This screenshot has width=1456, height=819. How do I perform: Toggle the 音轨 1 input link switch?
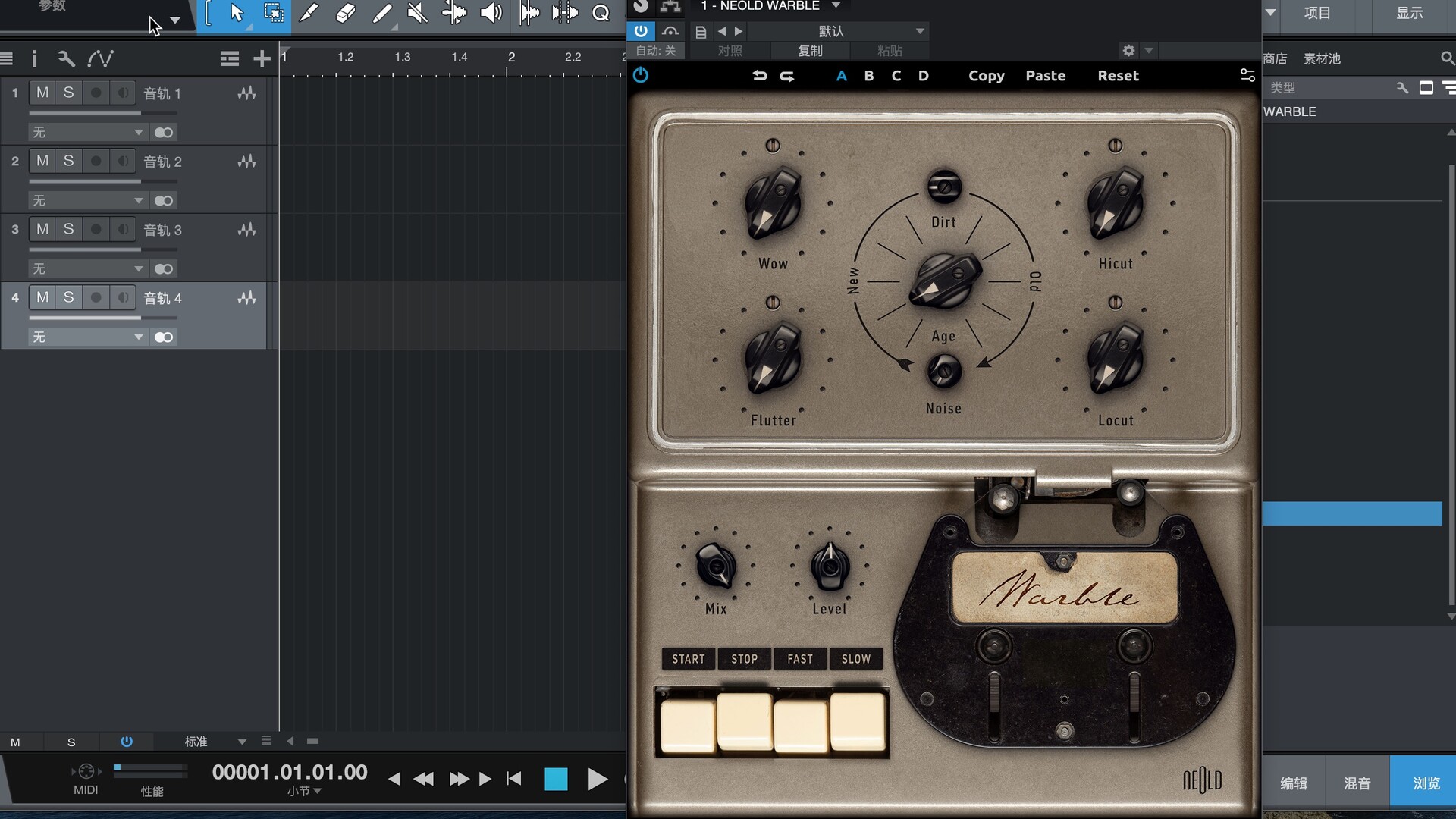164,132
